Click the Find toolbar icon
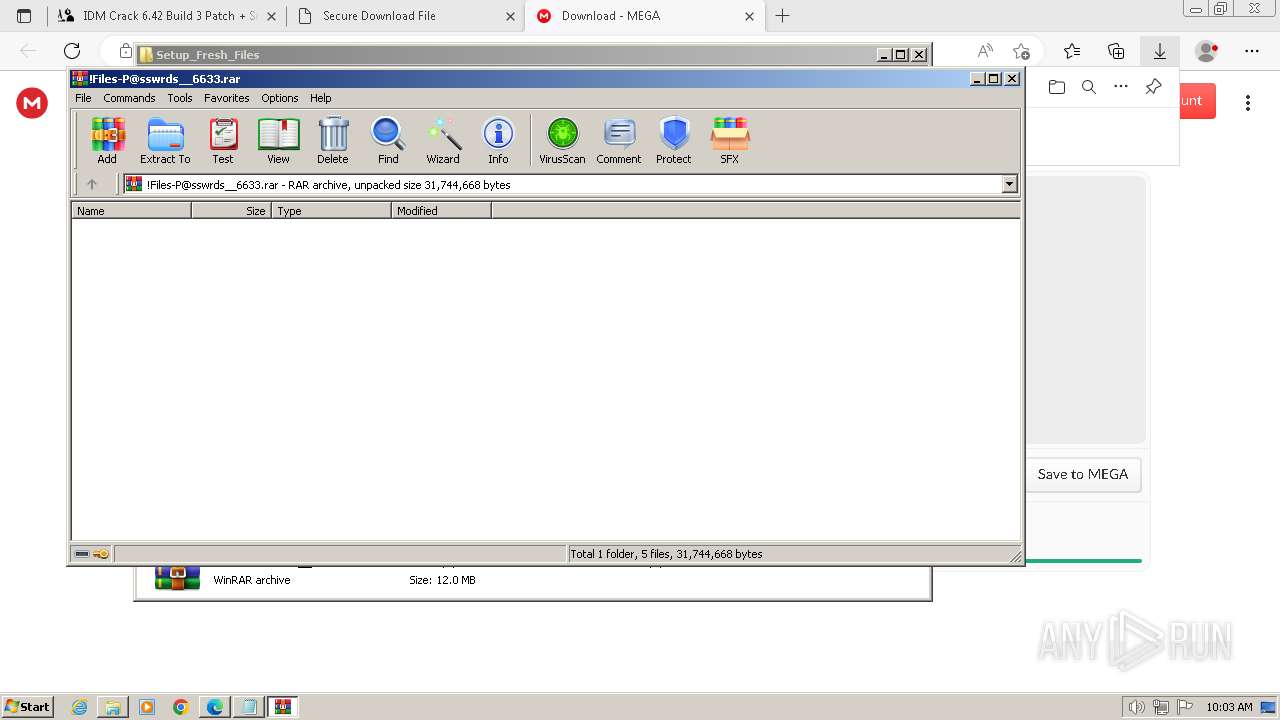The height and width of the screenshot is (720, 1280). click(x=388, y=140)
